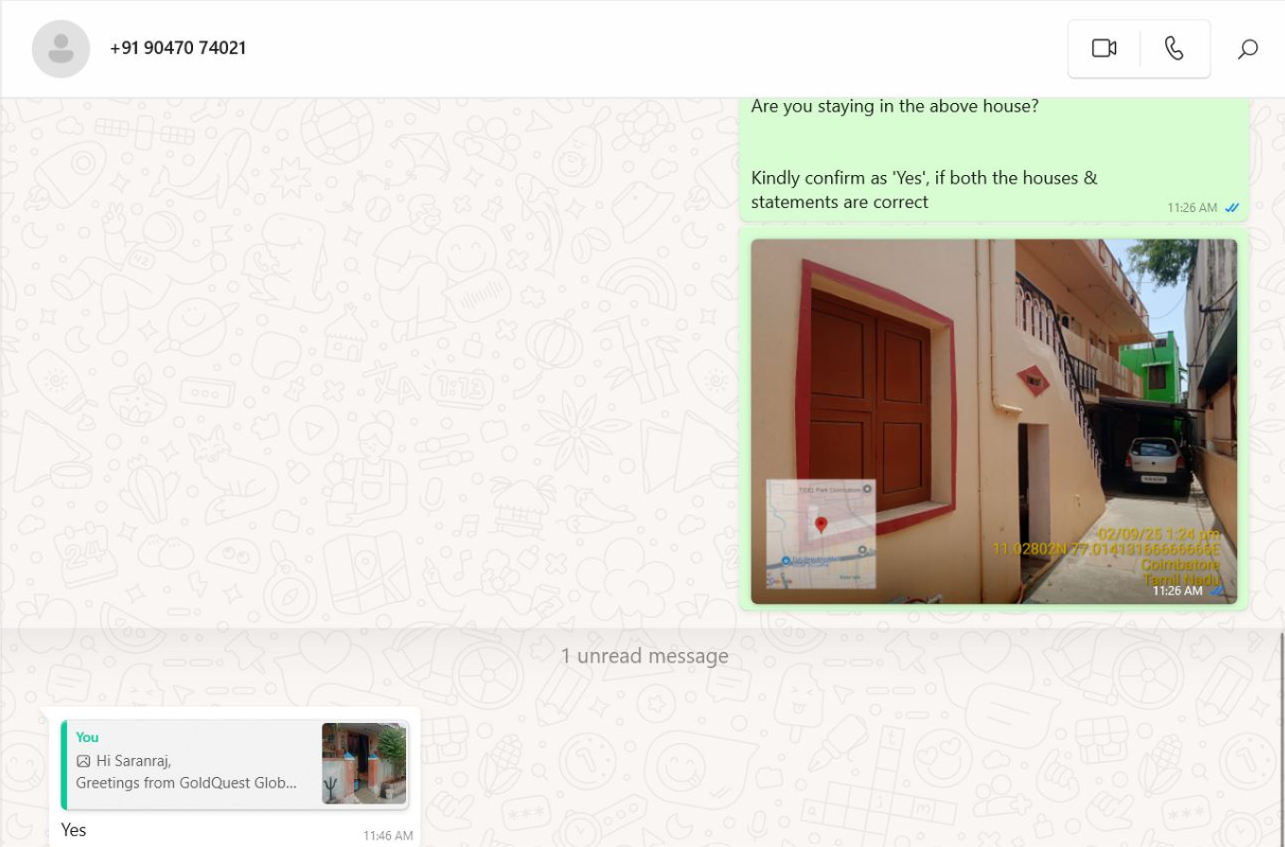The width and height of the screenshot is (1285, 847).
Task: Open the contact's profile picture
Action: click(61, 49)
